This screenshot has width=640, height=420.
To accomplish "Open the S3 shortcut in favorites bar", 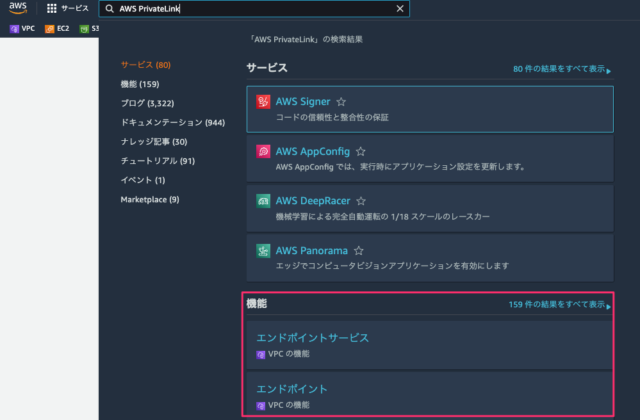I will click(x=89, y=29).
